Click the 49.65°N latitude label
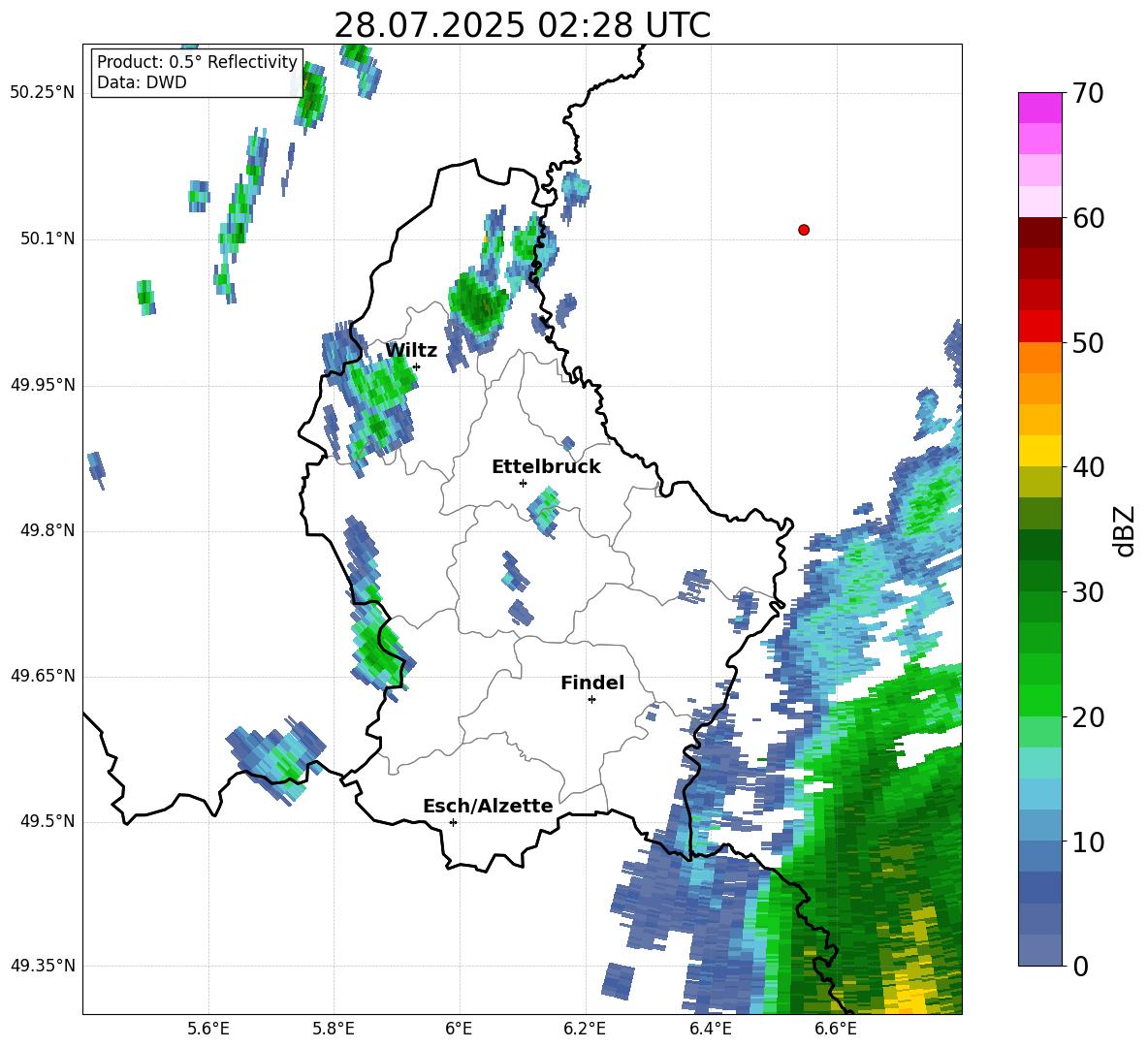The height and width of the screenshot is (1048, 1148). pyautogui.click(x=43, y=676)
